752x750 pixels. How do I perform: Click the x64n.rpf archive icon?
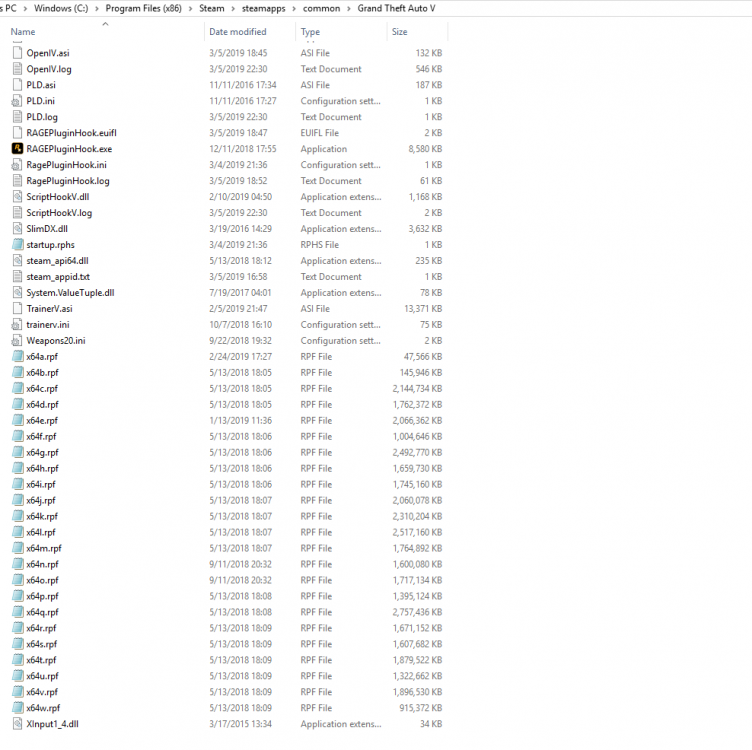click(x=17, y=564)
